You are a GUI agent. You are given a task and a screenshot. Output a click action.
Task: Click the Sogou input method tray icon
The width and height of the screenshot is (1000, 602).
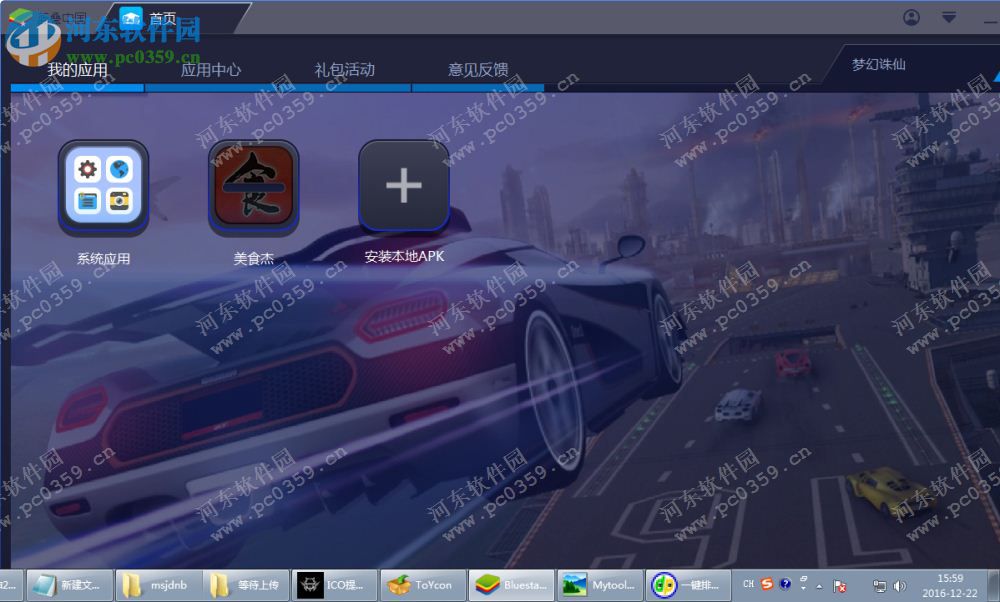(x=767, y=584)
